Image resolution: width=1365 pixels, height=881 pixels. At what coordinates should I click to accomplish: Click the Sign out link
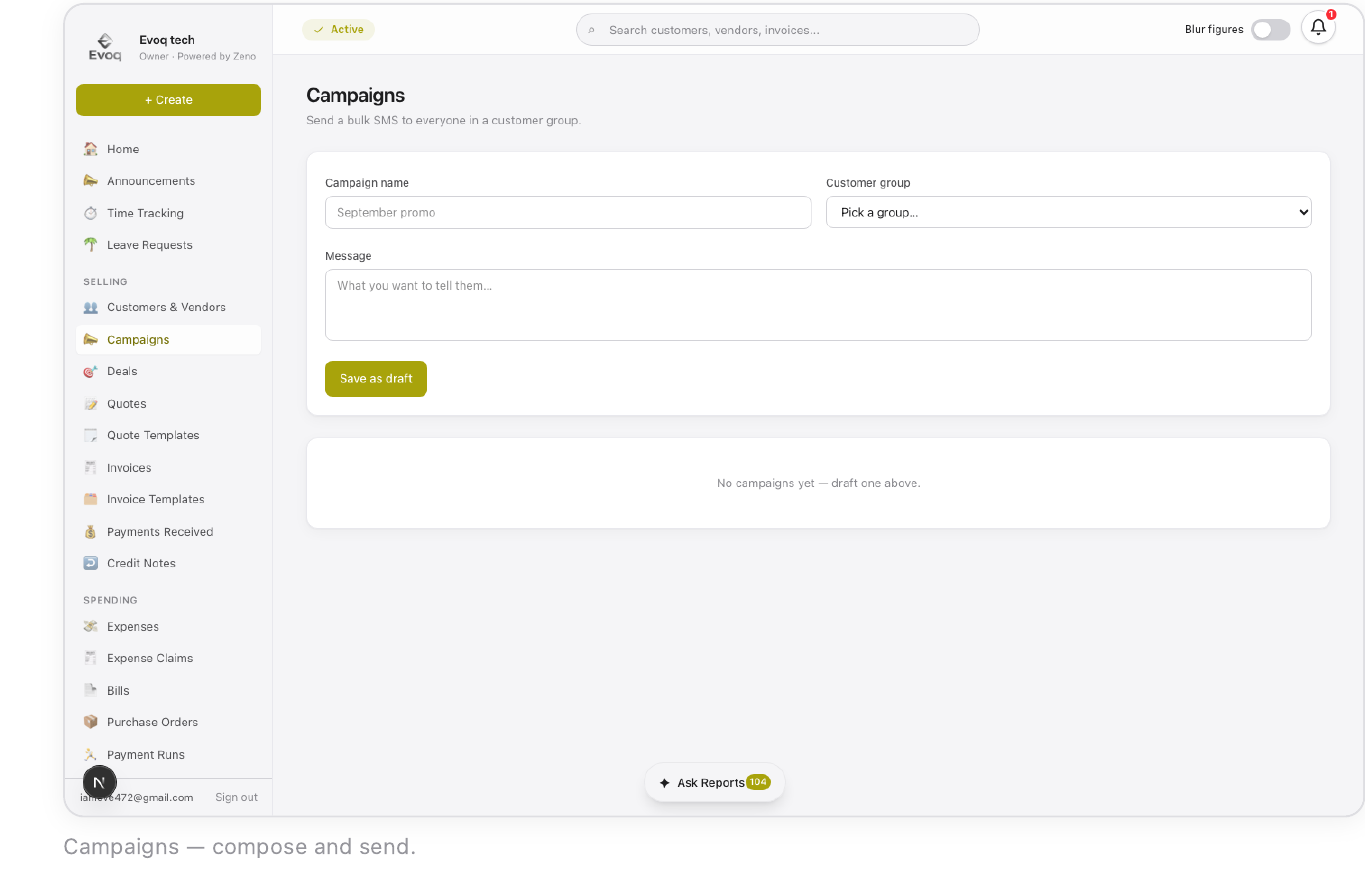[236, 797]
